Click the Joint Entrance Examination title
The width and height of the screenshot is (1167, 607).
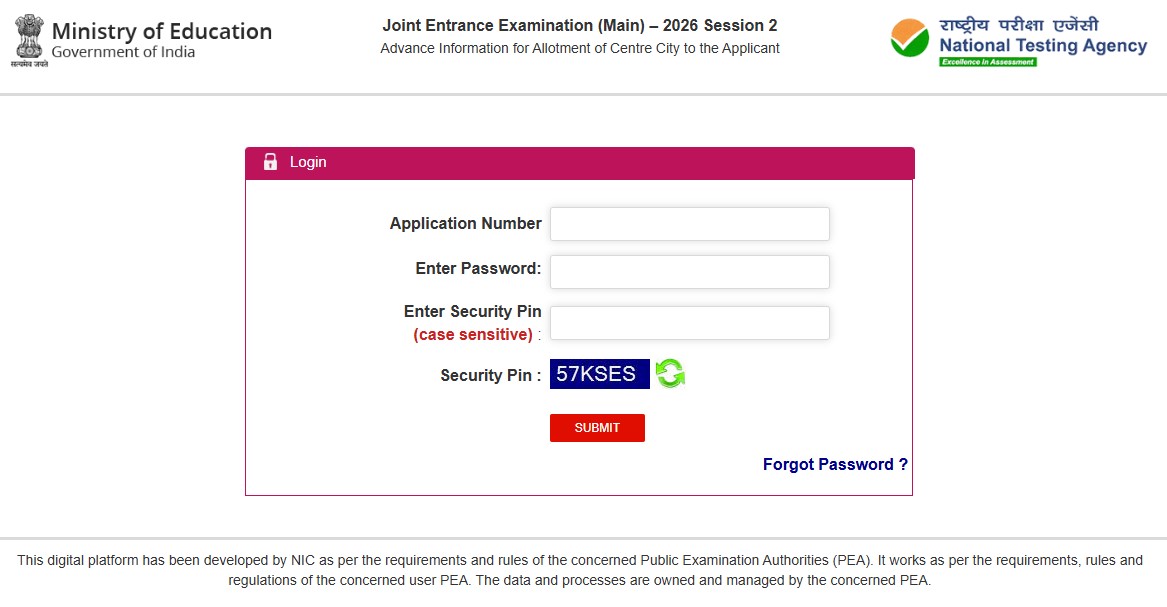point(580,25)
